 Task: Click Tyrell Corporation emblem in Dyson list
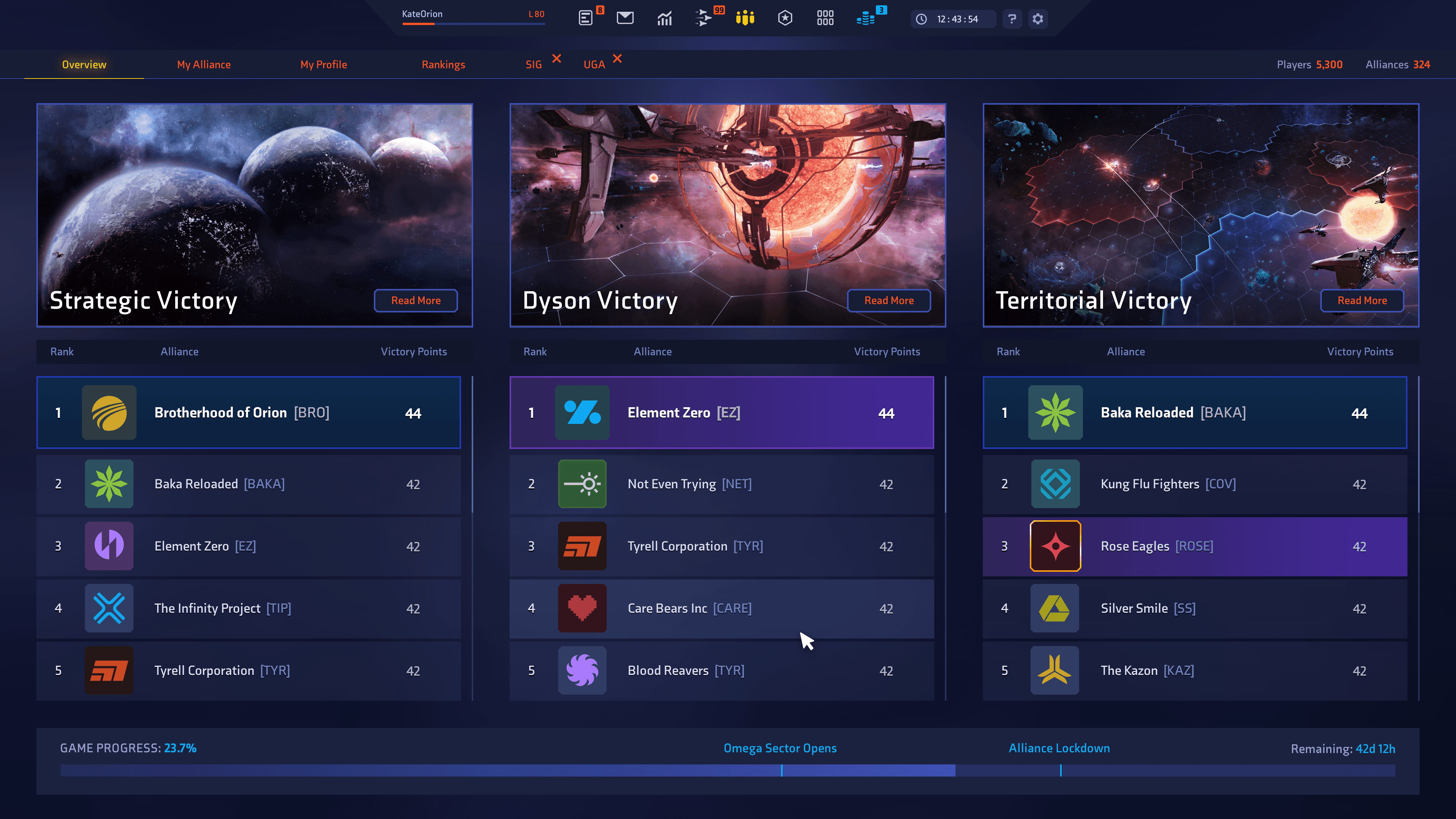(582, 546)
